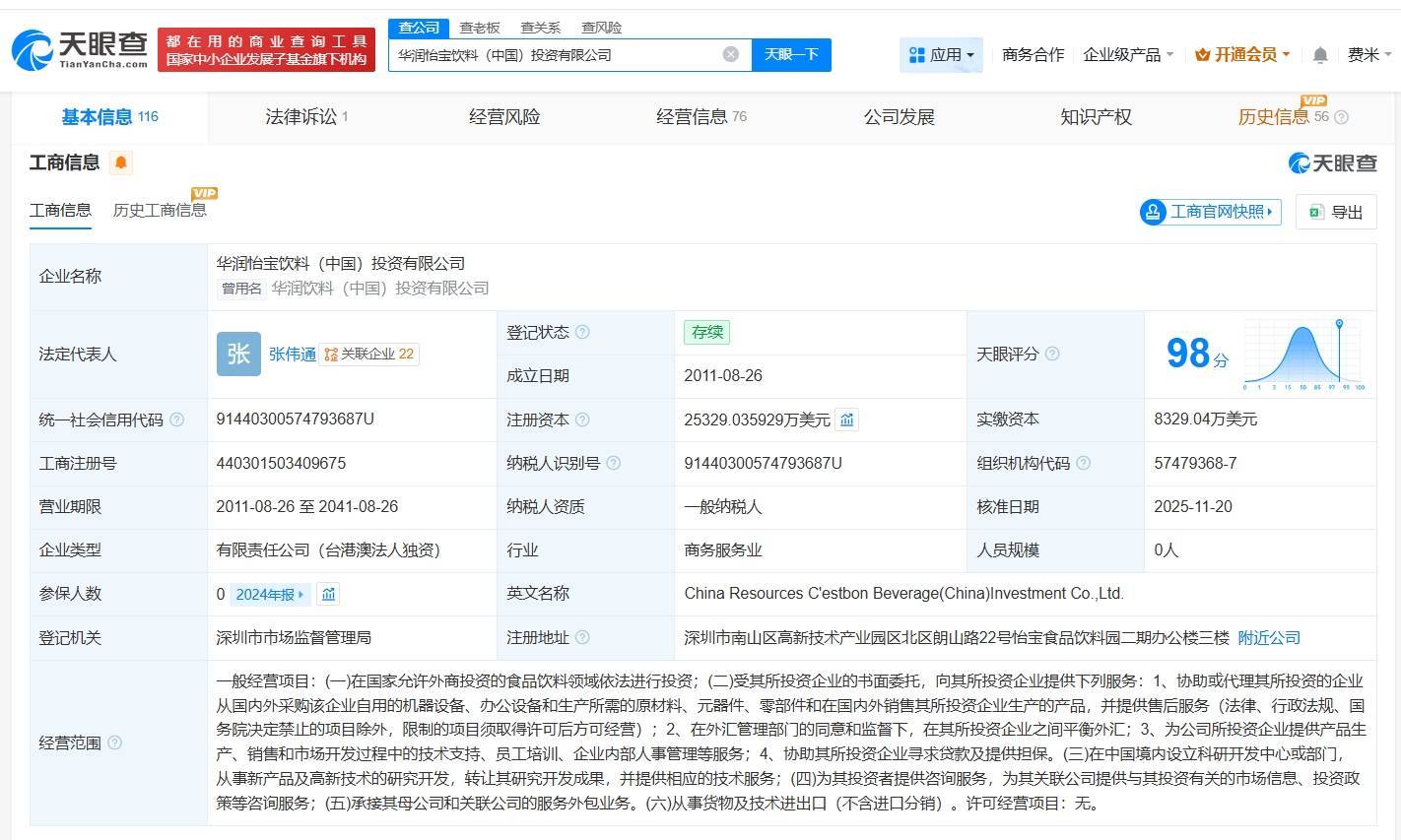Click the 天眼一下 search button
This screenshot has height=840, width=1401.
tap(791, 54)
